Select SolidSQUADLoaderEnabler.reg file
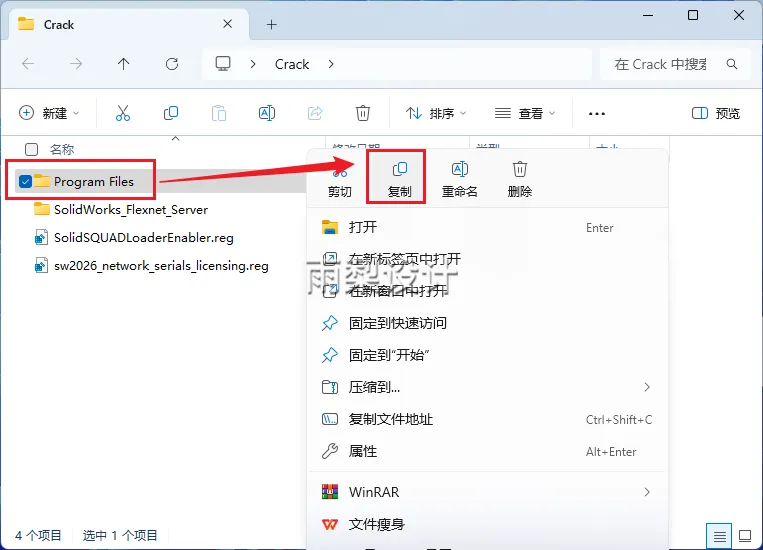 pyautogui.click(x=134, y=238)
